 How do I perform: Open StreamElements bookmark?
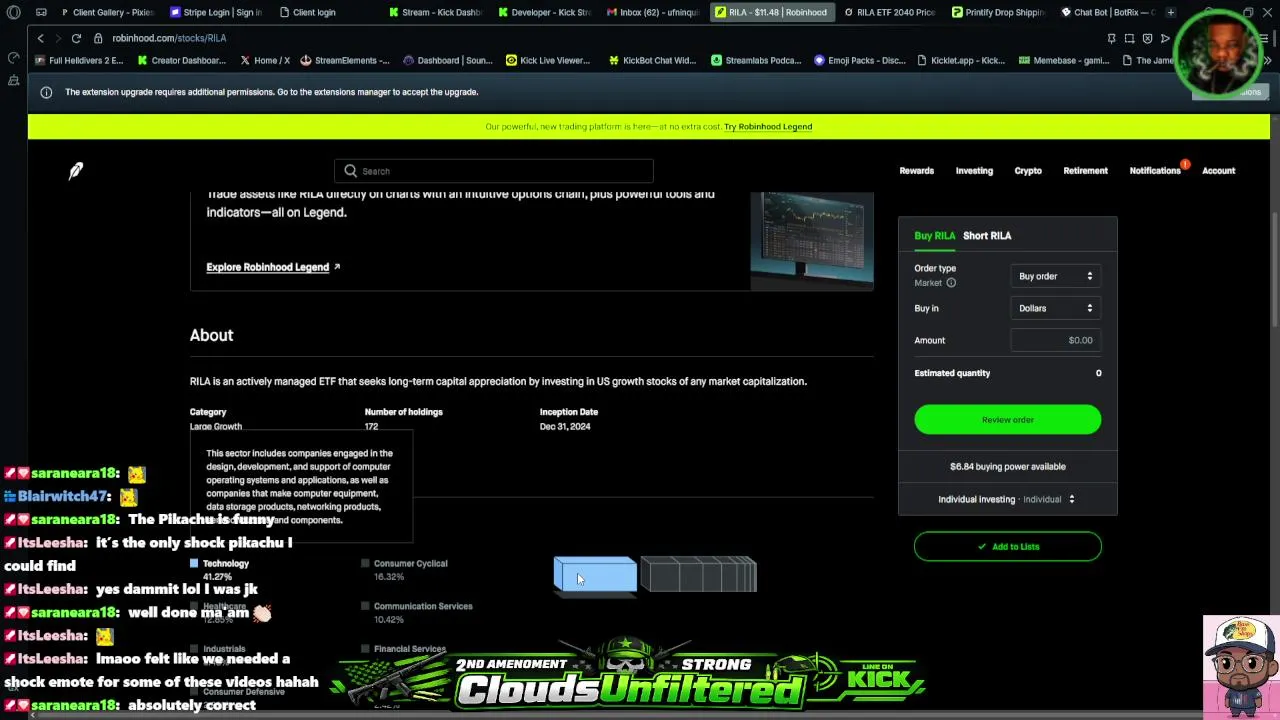(345, 60)
